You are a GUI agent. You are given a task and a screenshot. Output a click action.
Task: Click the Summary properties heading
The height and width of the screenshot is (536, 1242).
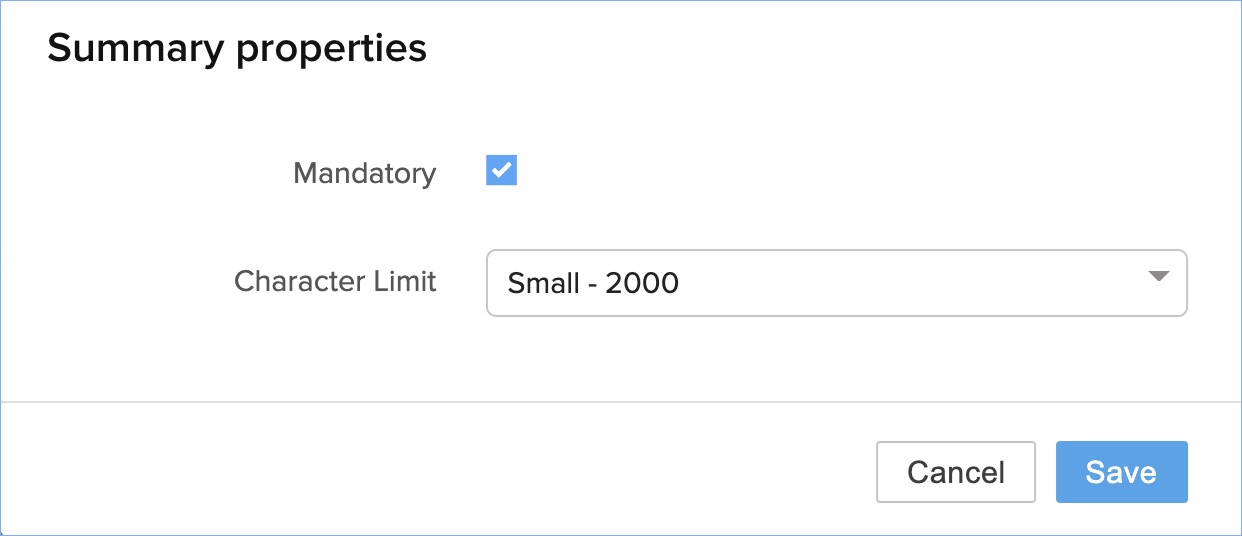click(237, 48)
